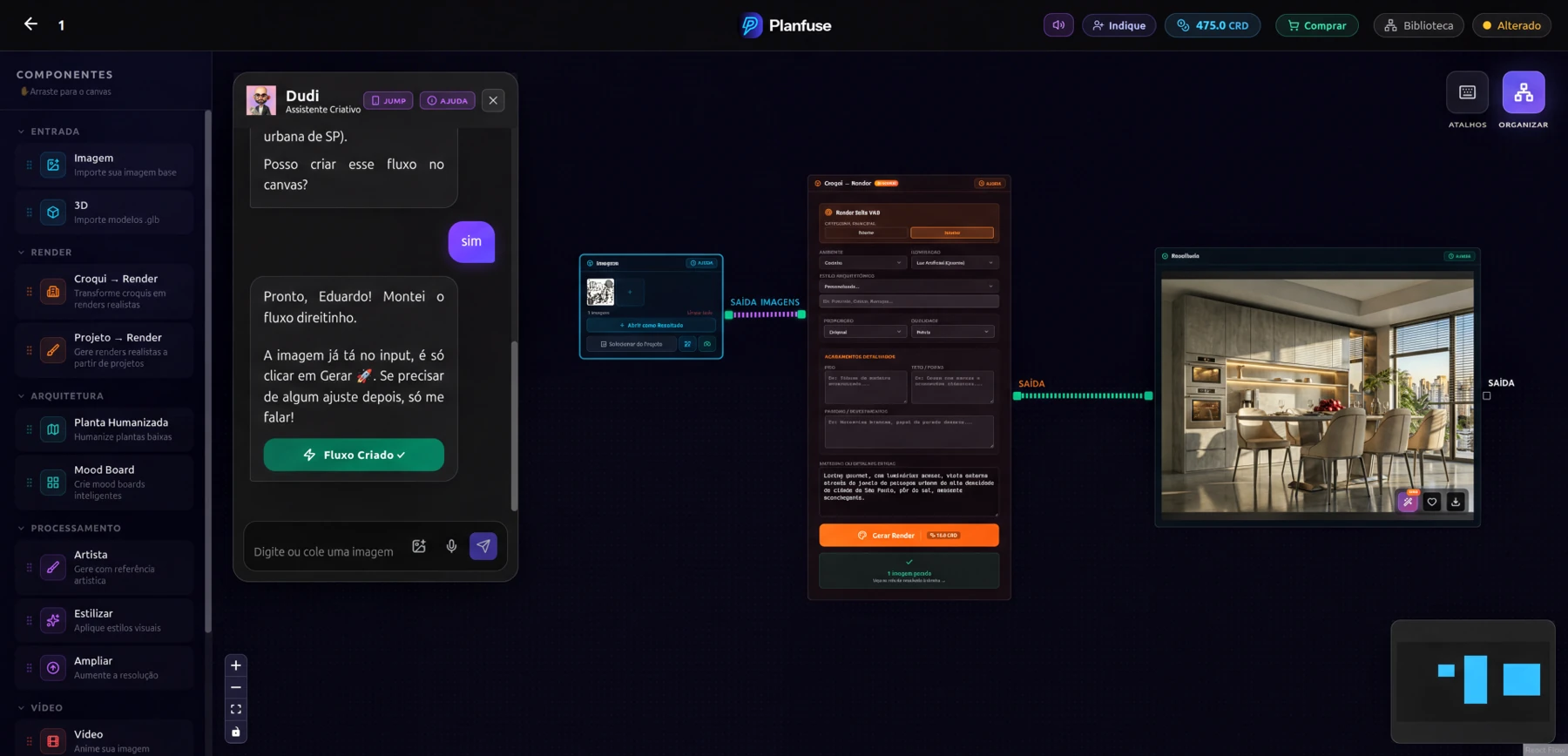Close the Dudi assistant panel

(493, 100)
